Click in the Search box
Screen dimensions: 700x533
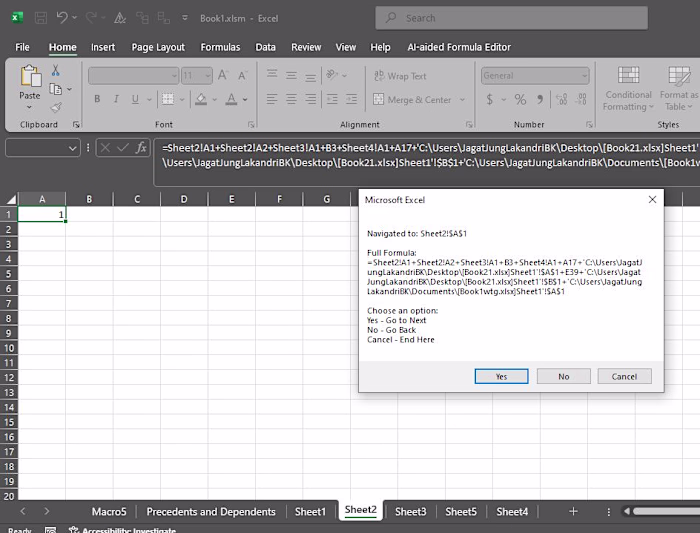pos(512,18)
